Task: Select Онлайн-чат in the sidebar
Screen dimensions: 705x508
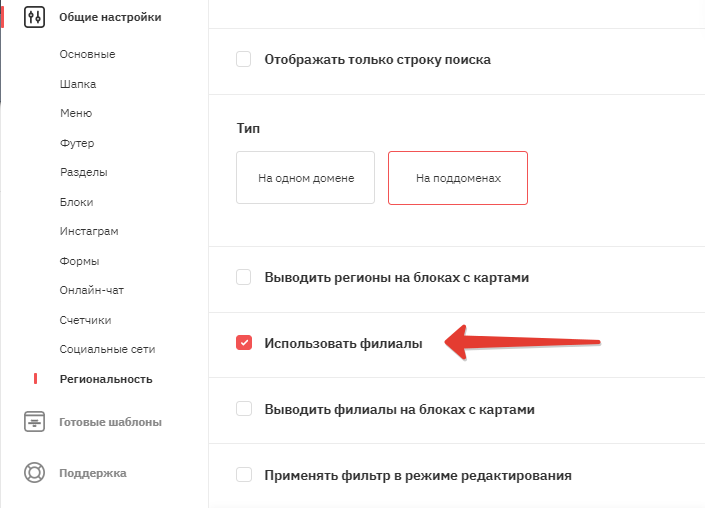Action: [92, 290]
